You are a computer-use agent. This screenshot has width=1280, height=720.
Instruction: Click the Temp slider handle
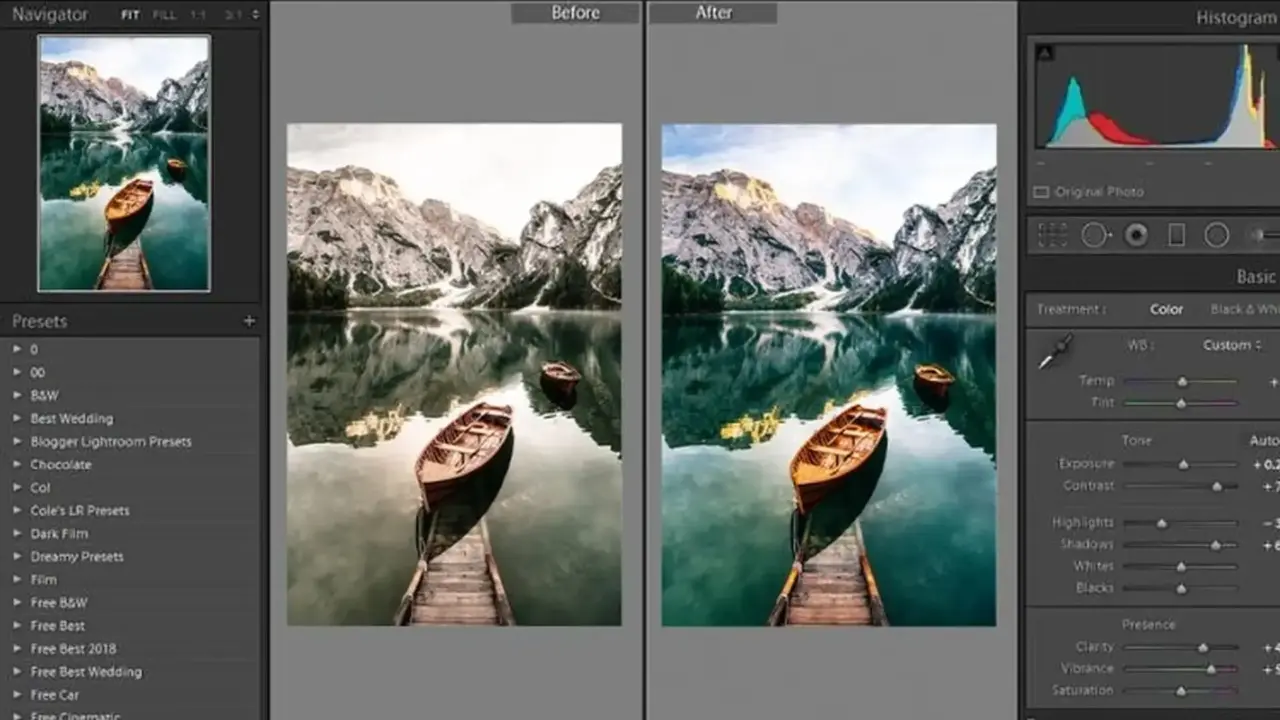pyautogui.click(x=1182, y=381)
